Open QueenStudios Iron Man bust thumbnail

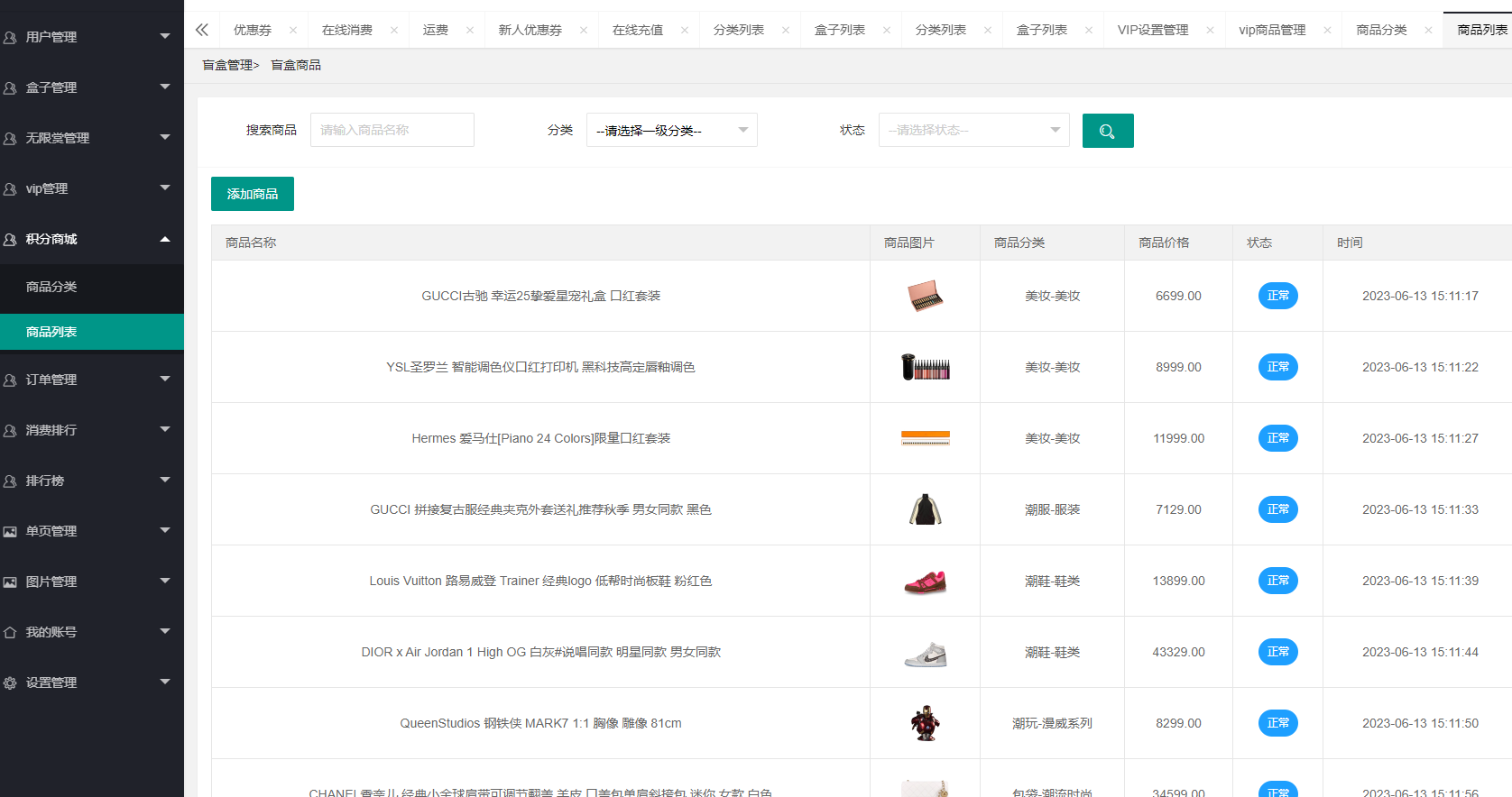925,723
